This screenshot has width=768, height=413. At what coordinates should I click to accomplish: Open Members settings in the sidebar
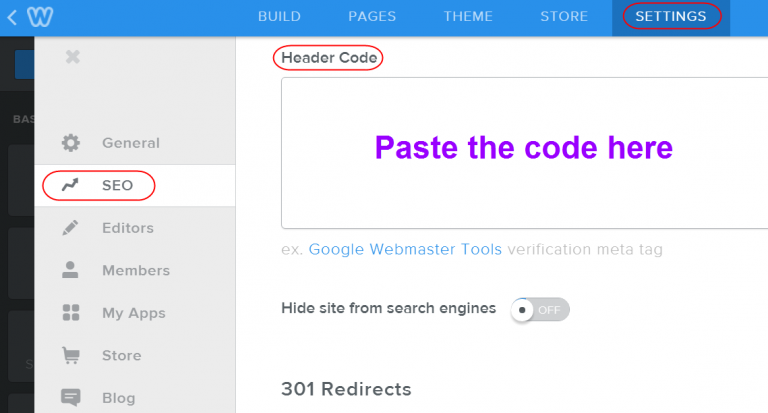(x=135, y=270)
